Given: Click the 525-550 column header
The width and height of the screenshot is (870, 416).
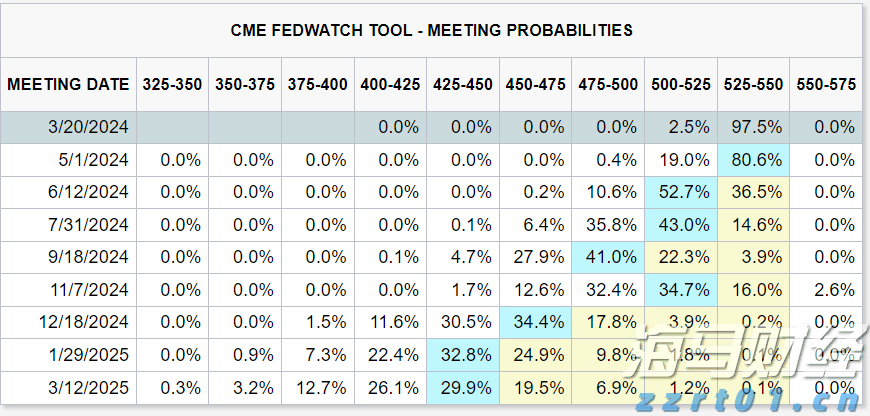Looking at the screenshot, I should pos(753,85).
